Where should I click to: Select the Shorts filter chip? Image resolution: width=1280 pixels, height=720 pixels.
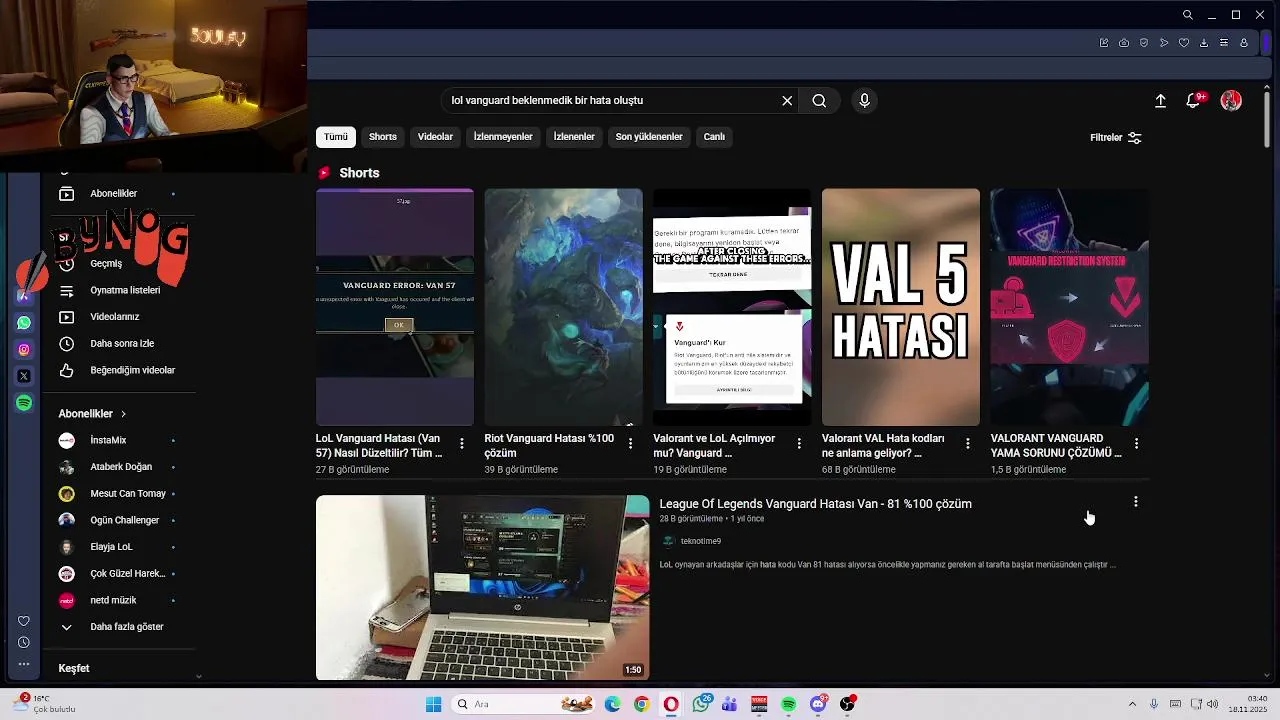coord(383,137)
